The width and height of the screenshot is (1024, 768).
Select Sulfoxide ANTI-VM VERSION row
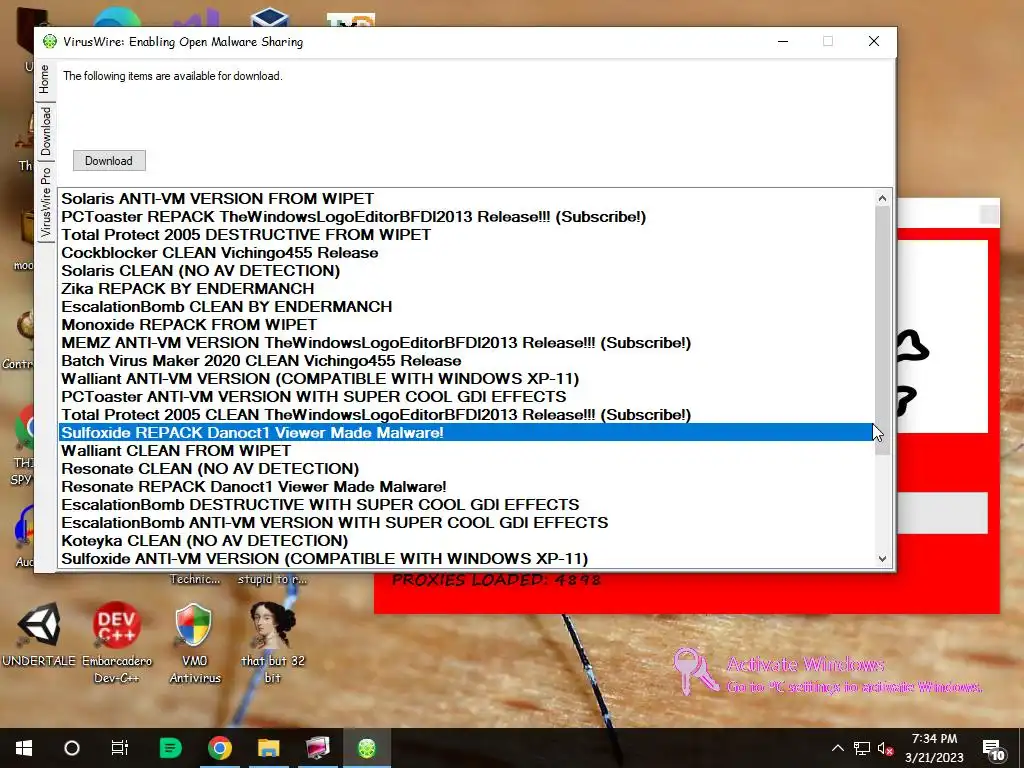466,558
